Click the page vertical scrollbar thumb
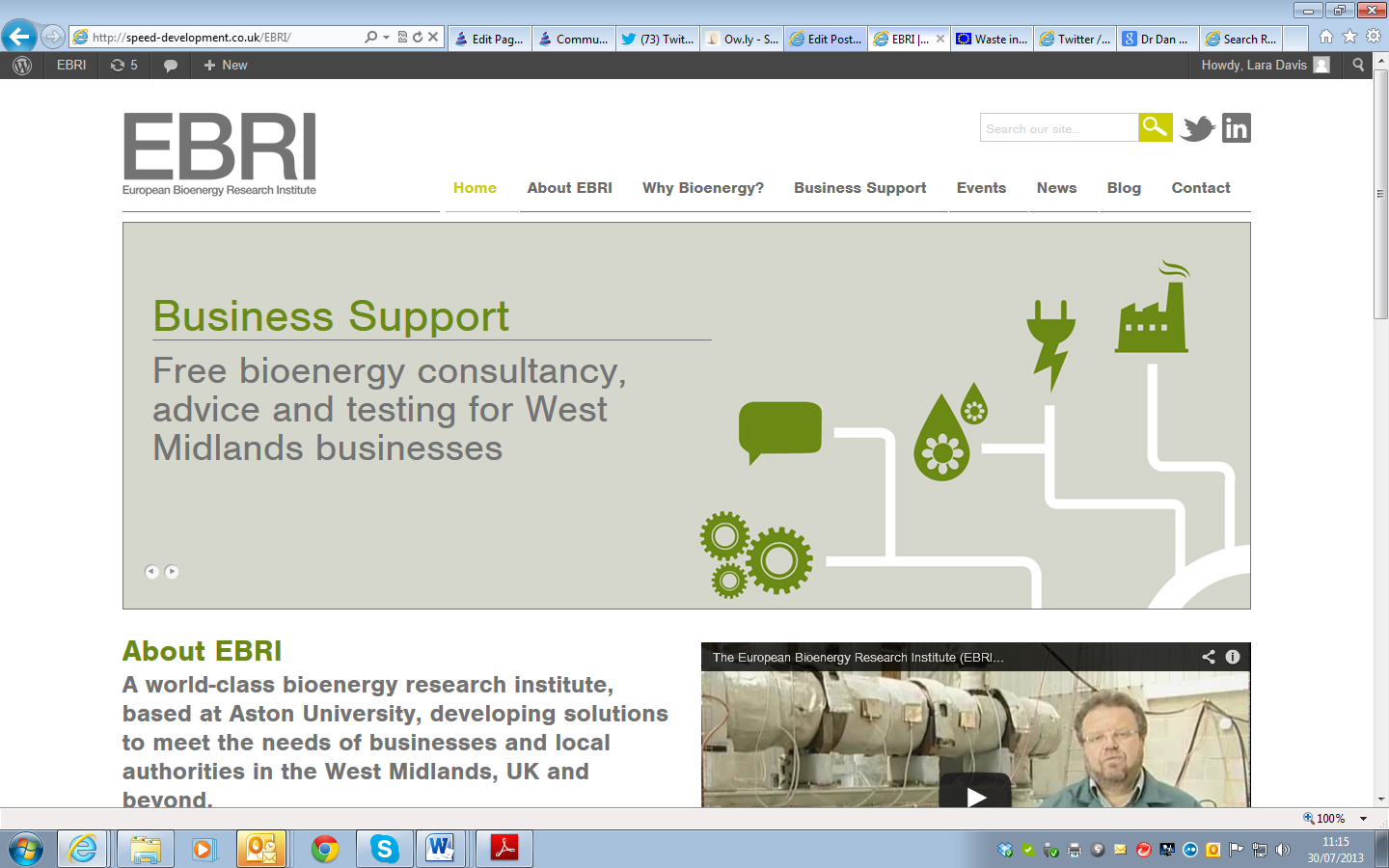Viewport: 1389px width, 868px height. [x=1380, y=193]
